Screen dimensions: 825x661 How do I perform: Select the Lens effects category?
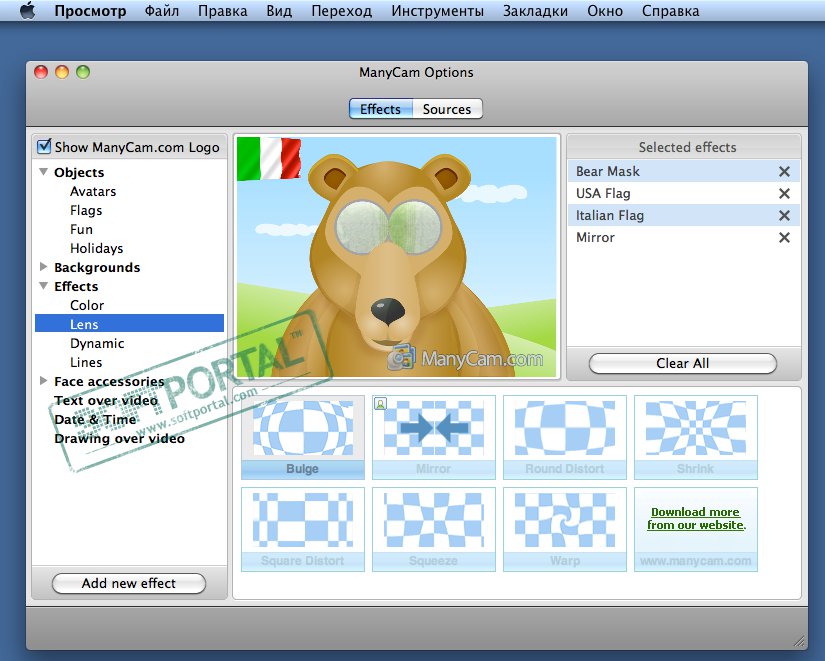tap(129, 324)
